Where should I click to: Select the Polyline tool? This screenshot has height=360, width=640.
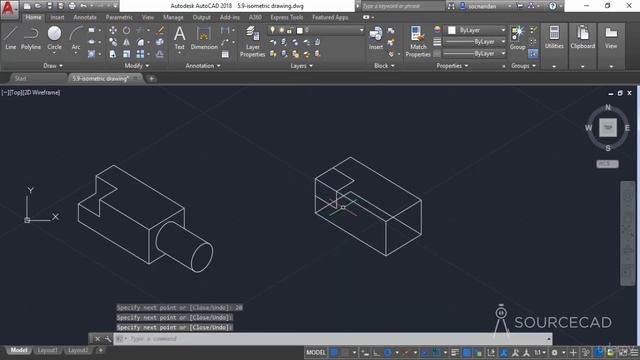point(31,38)
